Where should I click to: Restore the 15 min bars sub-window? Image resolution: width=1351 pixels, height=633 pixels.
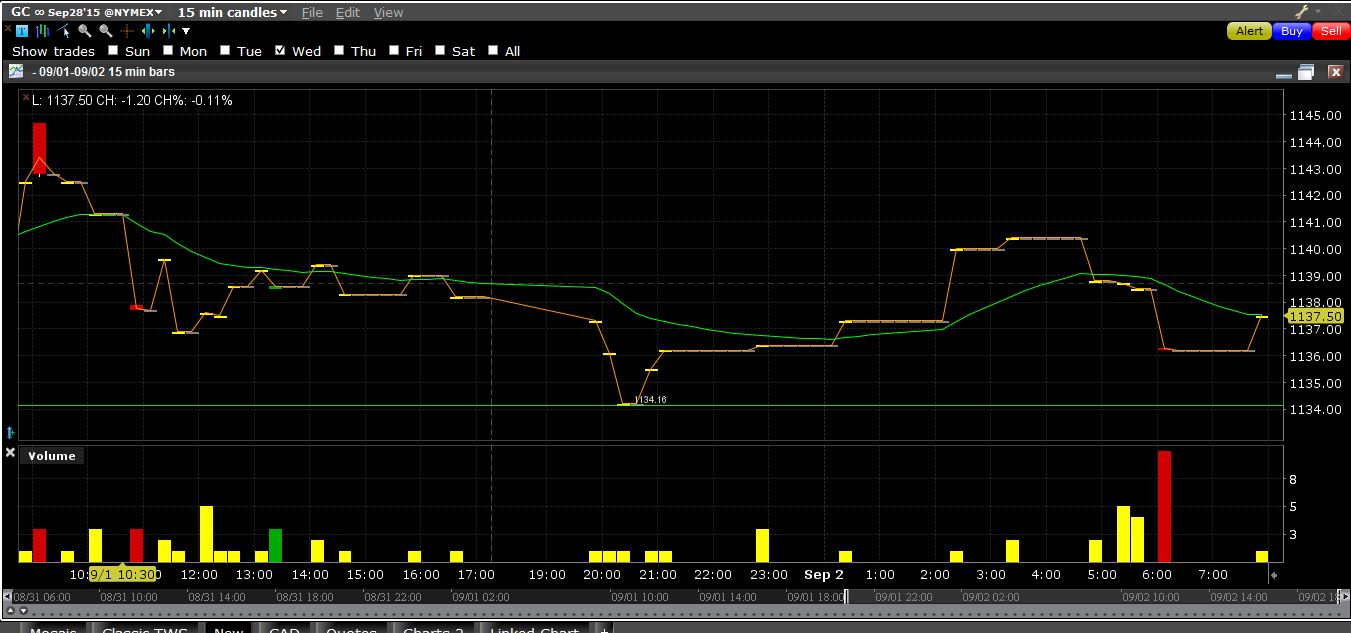point(1306,72)
